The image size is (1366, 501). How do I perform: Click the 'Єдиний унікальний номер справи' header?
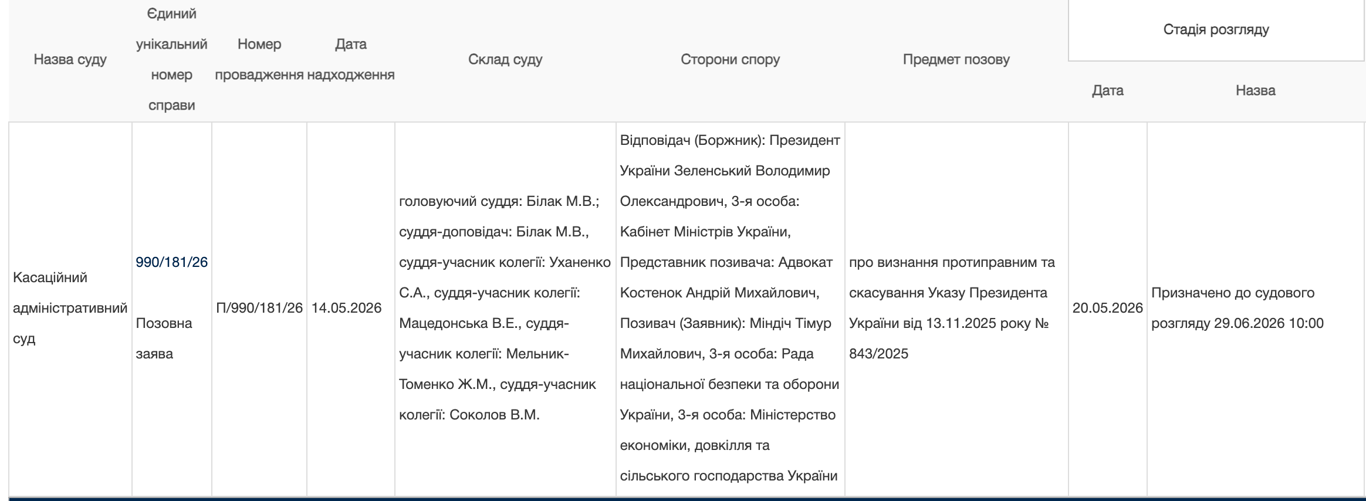pyautogui.click(x=171, y=60)
